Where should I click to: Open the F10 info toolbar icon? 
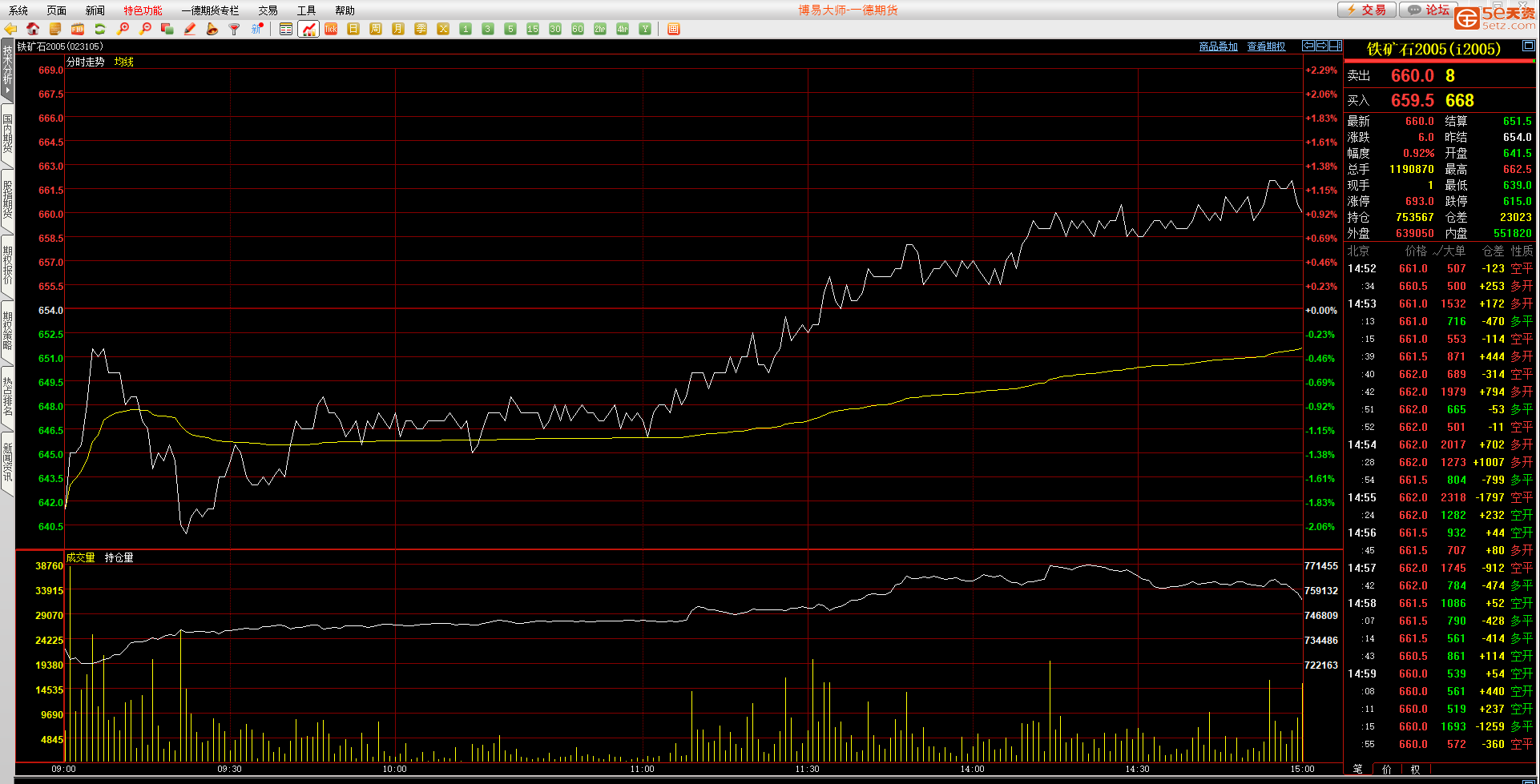[78, 29]
